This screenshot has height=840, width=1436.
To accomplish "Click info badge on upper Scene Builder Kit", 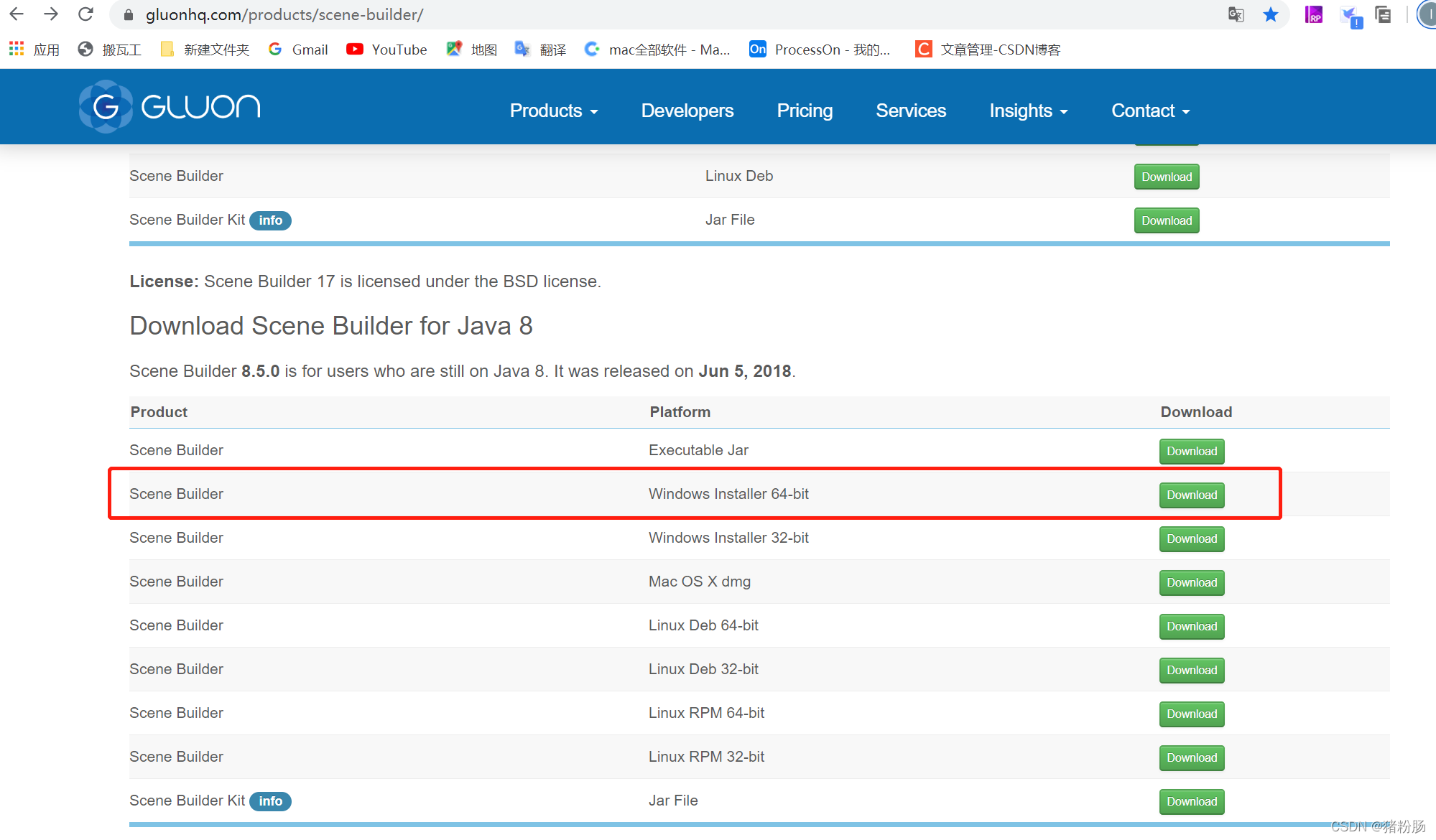I will pyautogui.click(x=270, y=220).
